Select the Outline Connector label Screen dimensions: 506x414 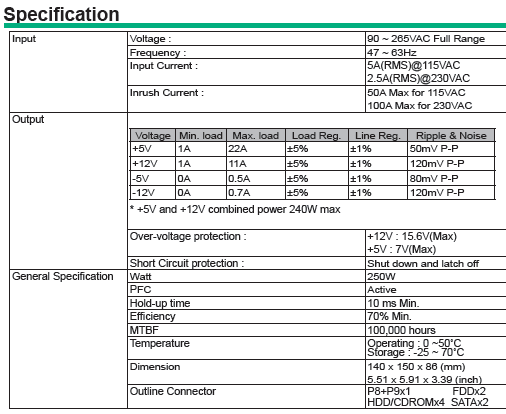(x=173, y=391)
